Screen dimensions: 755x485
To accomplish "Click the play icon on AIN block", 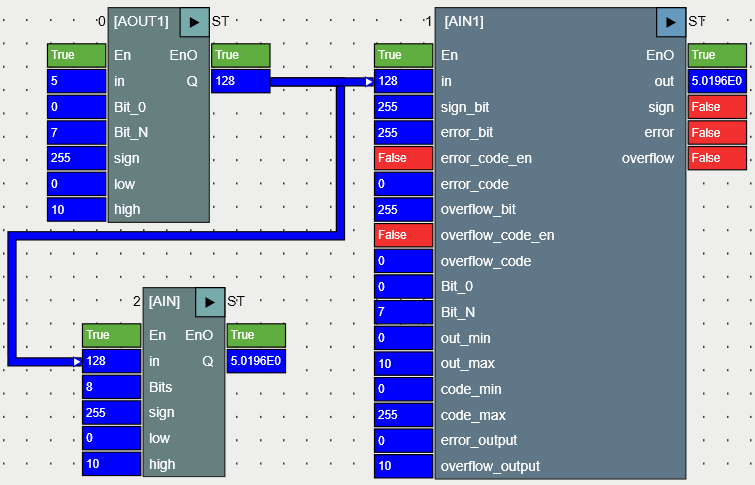I will [210, 301].
